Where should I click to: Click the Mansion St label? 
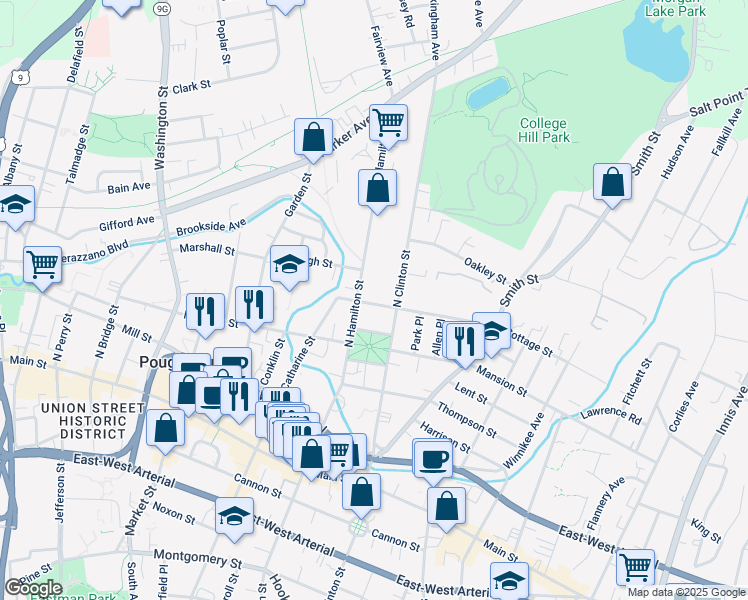502,381
